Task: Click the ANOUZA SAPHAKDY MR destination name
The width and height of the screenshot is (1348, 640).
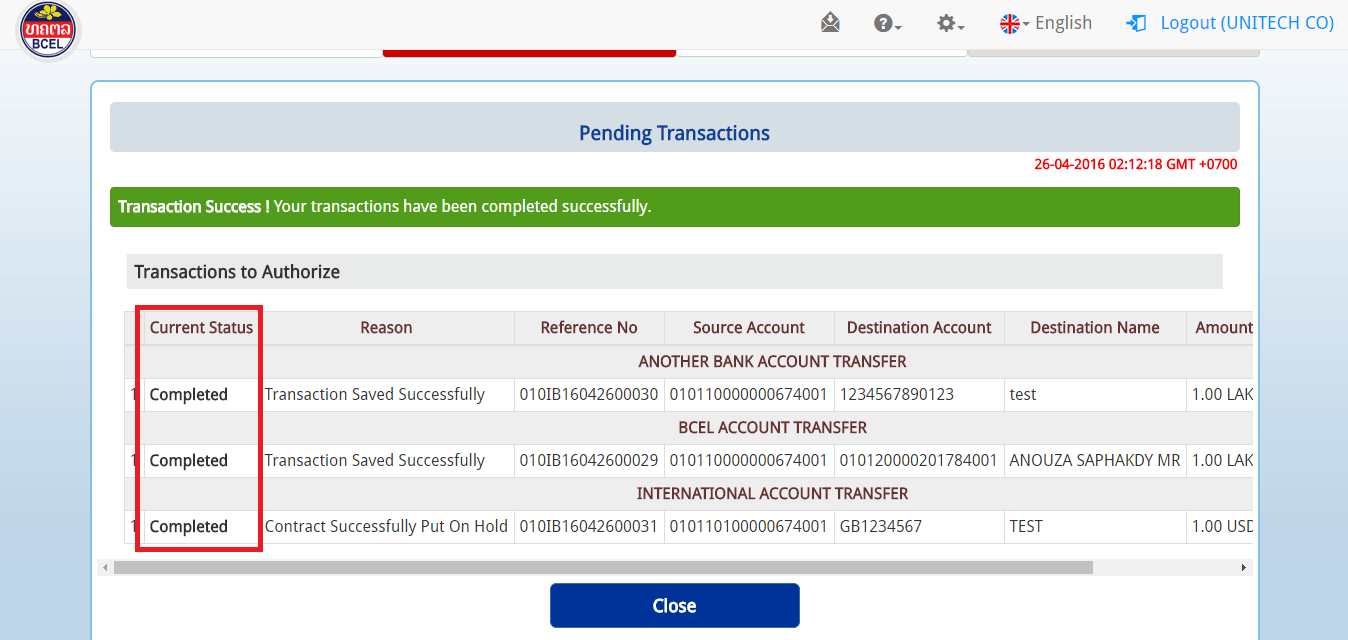Action: (1095, 461)
